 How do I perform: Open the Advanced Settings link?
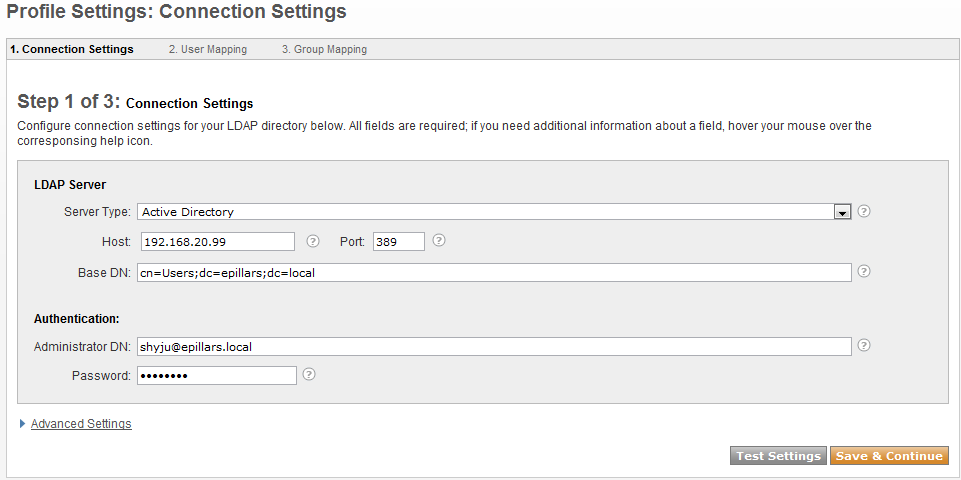81,424
